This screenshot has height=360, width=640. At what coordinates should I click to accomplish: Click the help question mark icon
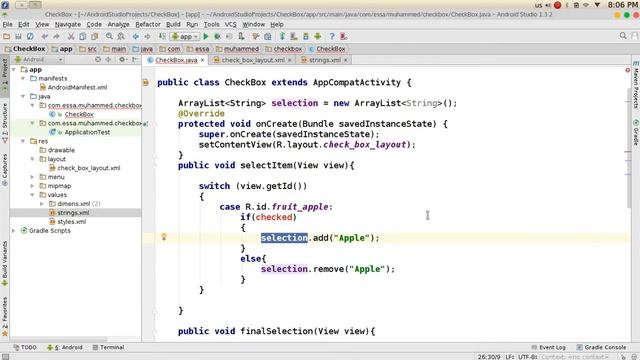pos(332,37)
